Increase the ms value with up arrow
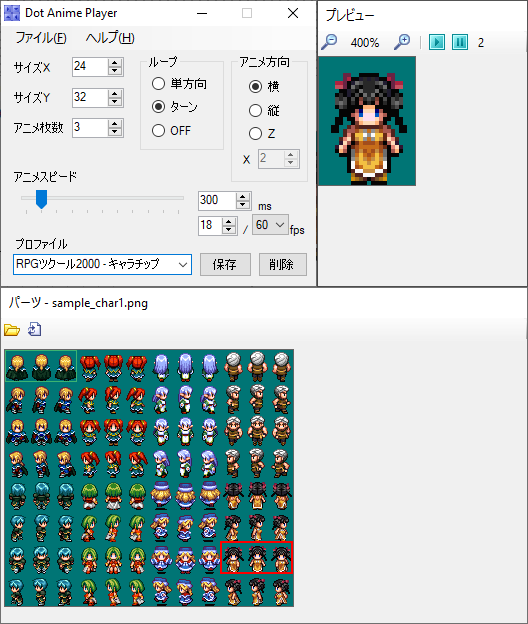528x624 pixels. pyautogui.click(x=242, y=197)
